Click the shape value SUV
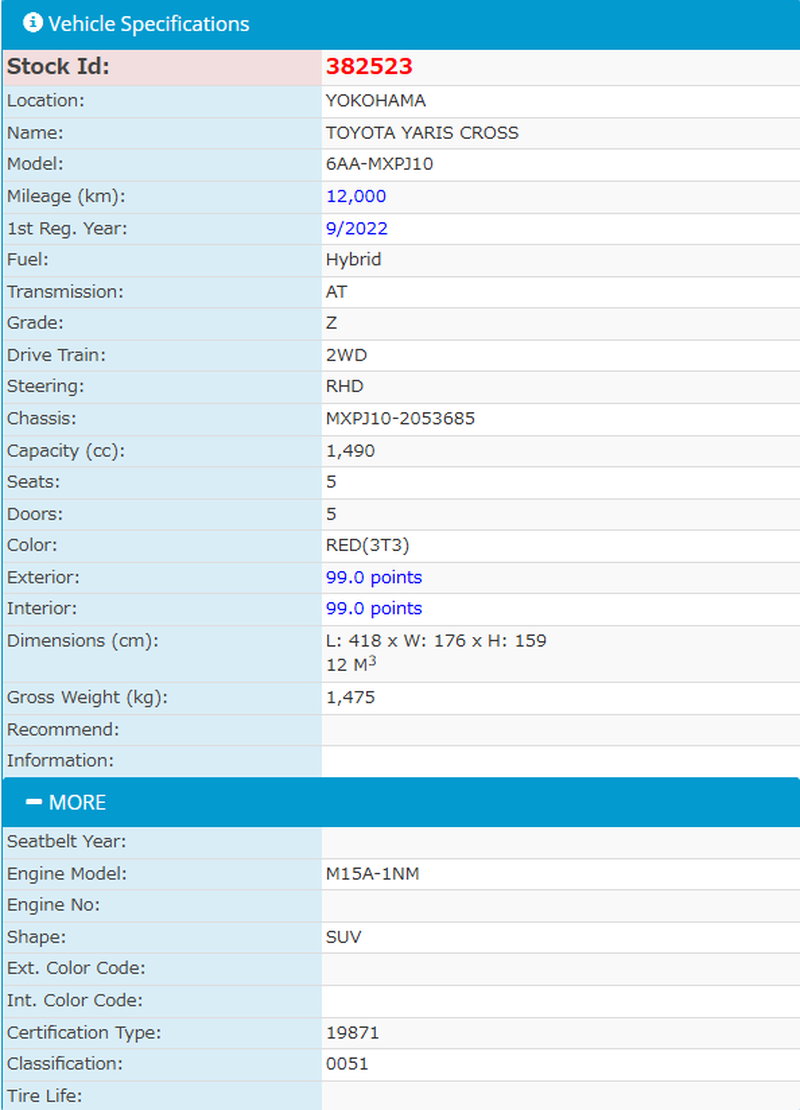 [x=343, y=937]
